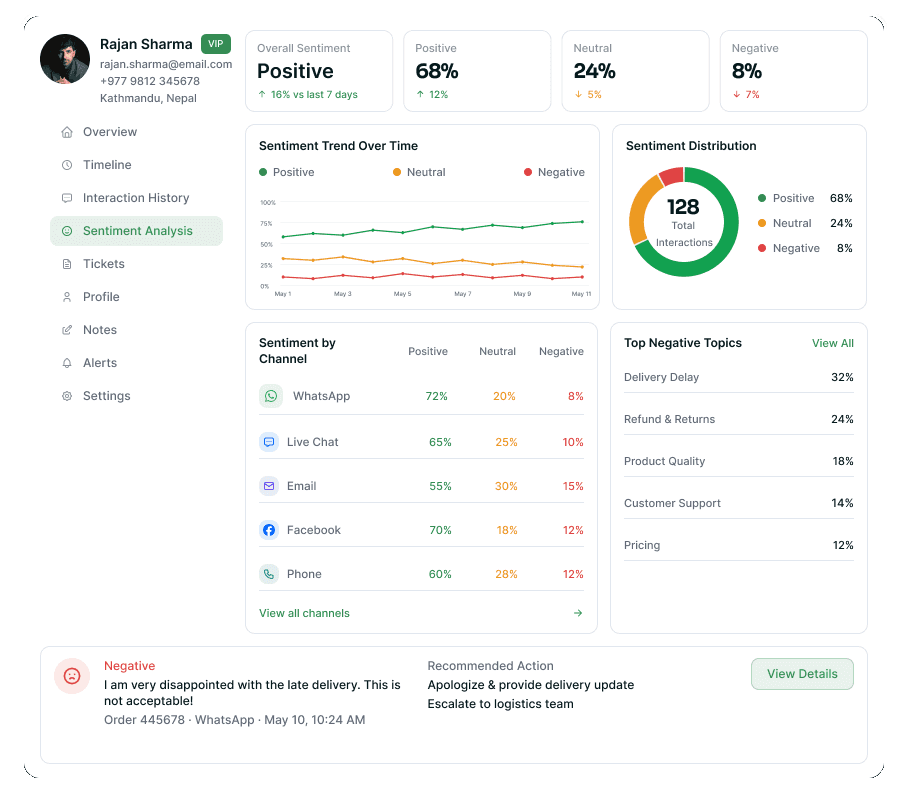This screenshot has width=908, height=810.
Task: Click the phone number +977 9812 345678
Action: (149, 81)
